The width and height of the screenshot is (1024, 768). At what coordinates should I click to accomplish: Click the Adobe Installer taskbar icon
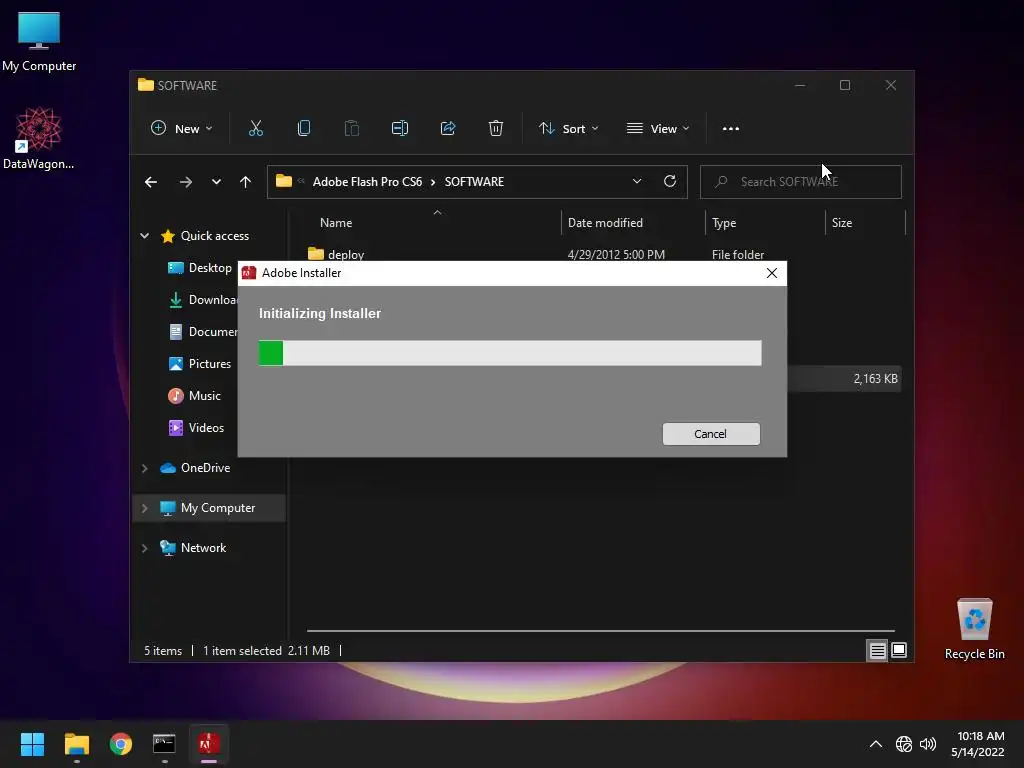tap(208, 744)
